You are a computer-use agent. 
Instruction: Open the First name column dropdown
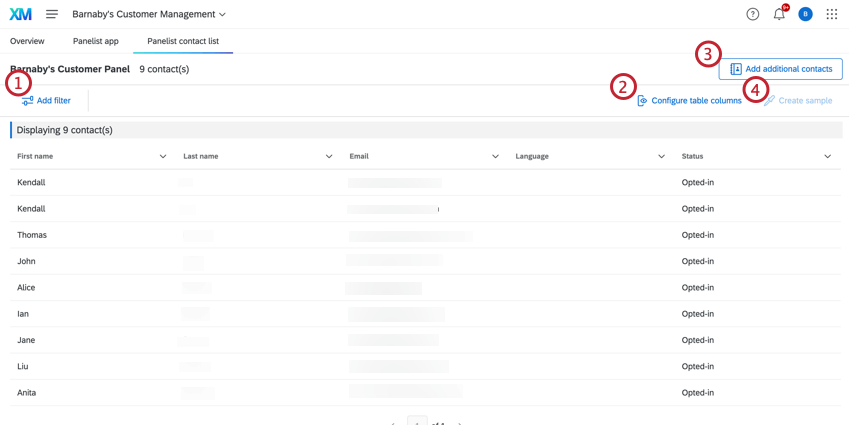163,156
